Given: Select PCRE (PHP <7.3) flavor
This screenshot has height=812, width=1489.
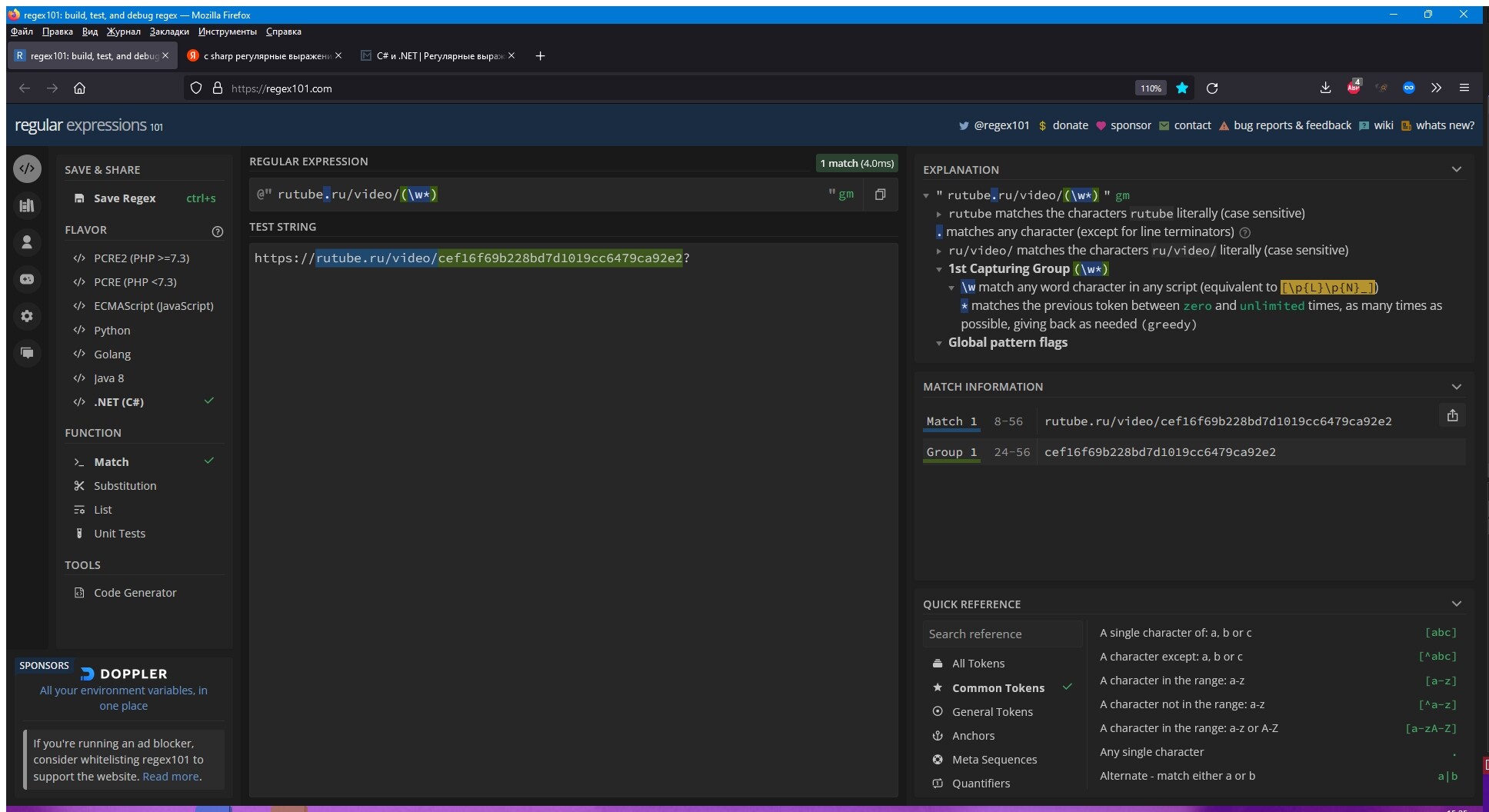Looking at the screenshot, I should [x=135, y=282].
